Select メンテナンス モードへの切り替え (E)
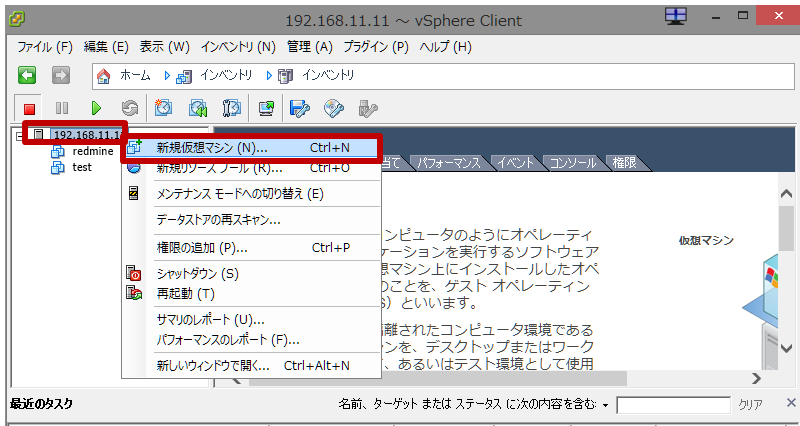800x426 pixels. click(x=252, y=194)
